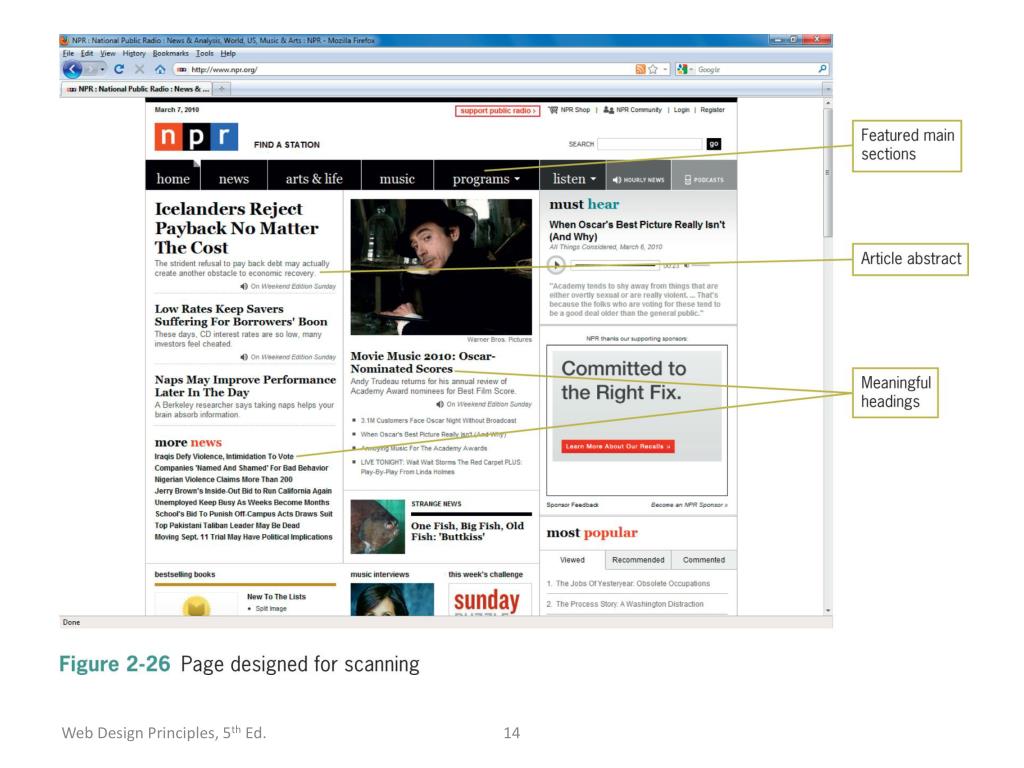Screen dimensions: 1024x768
Task: Click the NPR logo
Action: 196,136
